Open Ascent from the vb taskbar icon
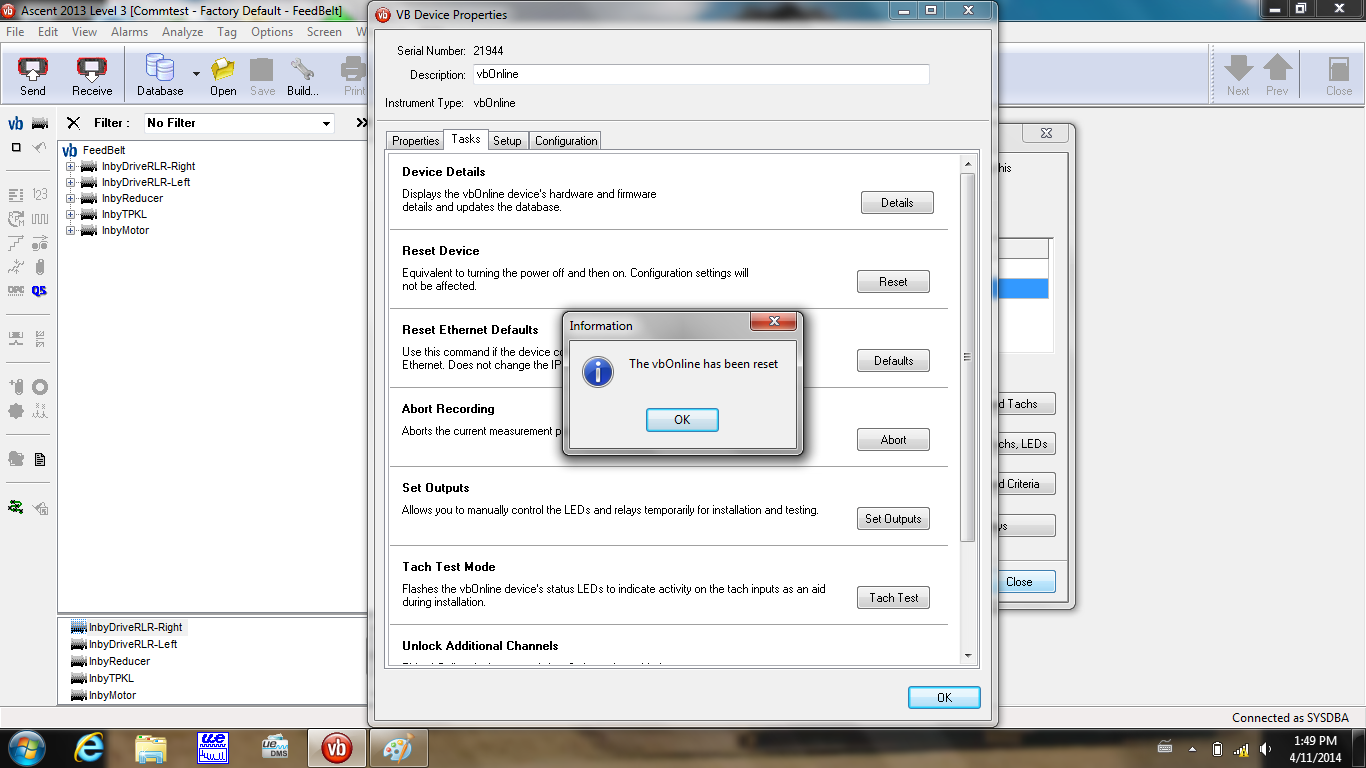The image size is (1366, 768). pyautogui.click(x=337, y=747)
